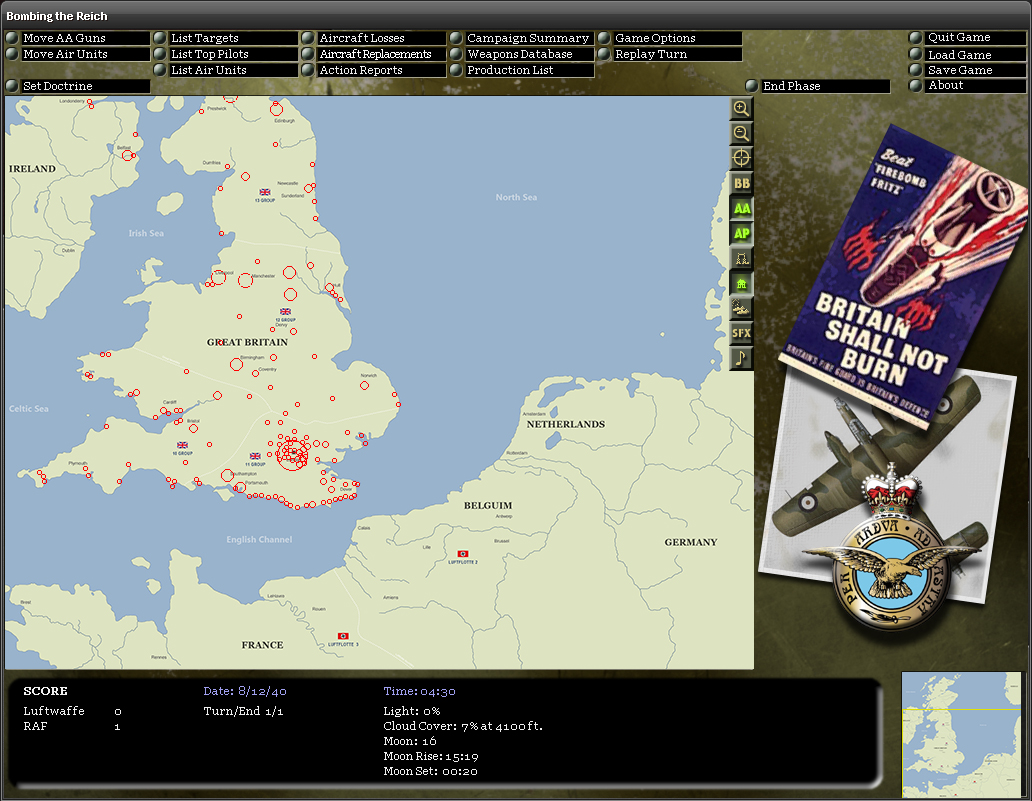Screen dimensions: 1032x801
Task: Click the crosshair center-map icon
Action: [741, 158]
